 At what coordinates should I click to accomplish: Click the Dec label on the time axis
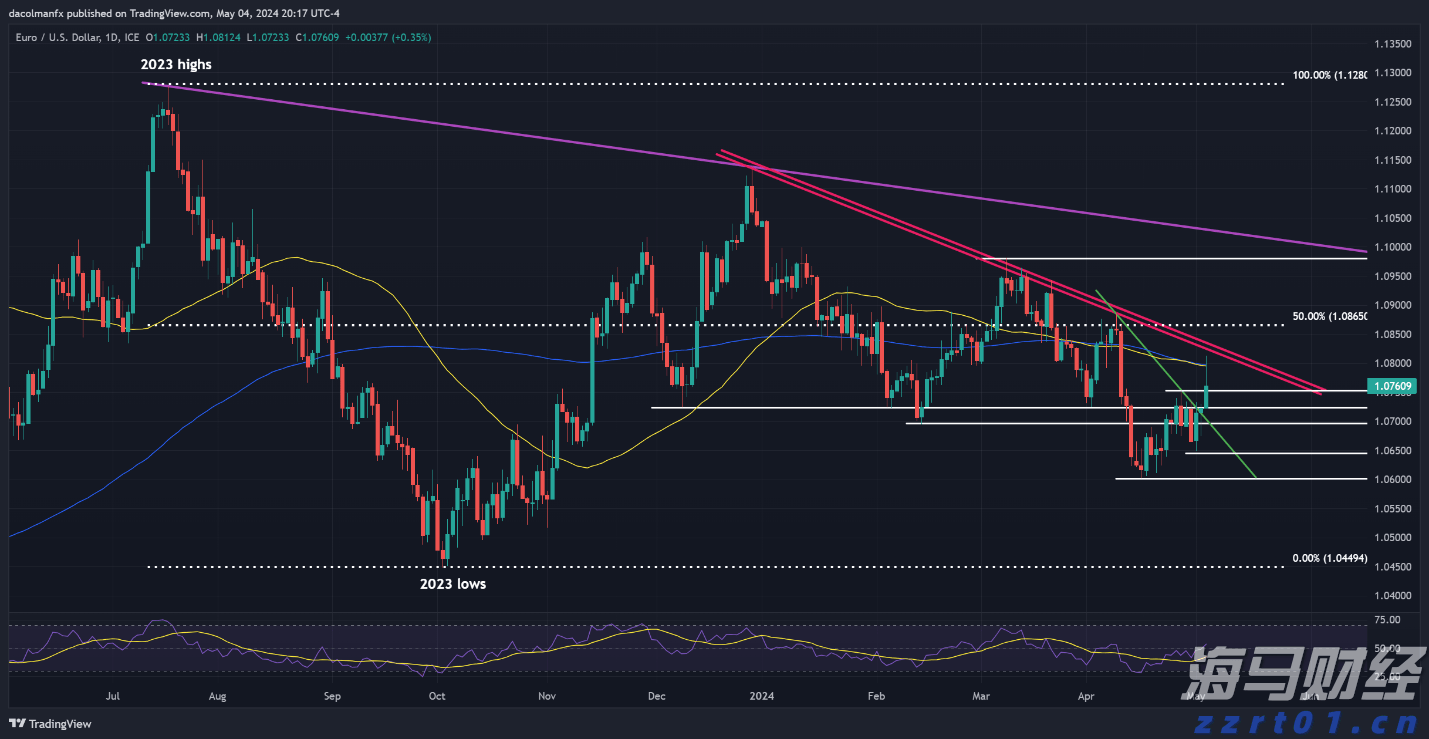[x=656, y=695]
